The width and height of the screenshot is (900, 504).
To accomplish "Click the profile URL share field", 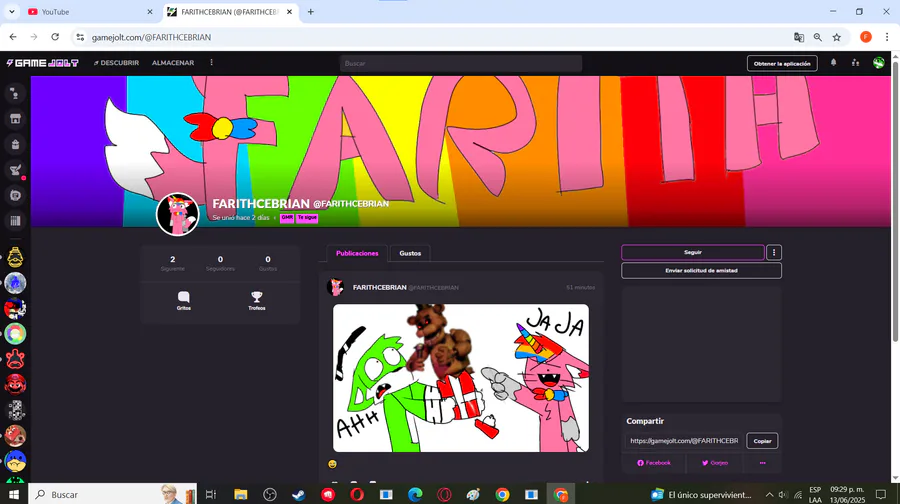I will click(684, 441).
